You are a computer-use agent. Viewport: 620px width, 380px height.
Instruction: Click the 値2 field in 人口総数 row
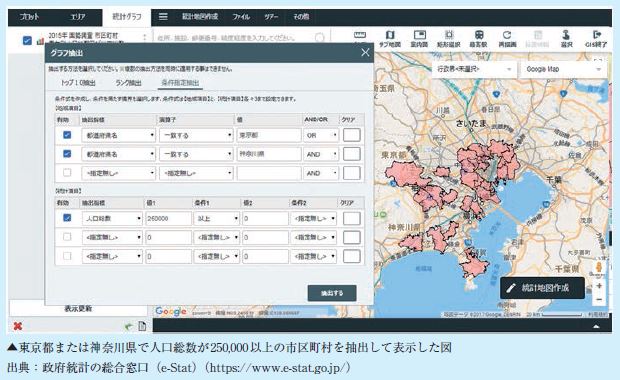pyautogui.click(x=265, y=218)
